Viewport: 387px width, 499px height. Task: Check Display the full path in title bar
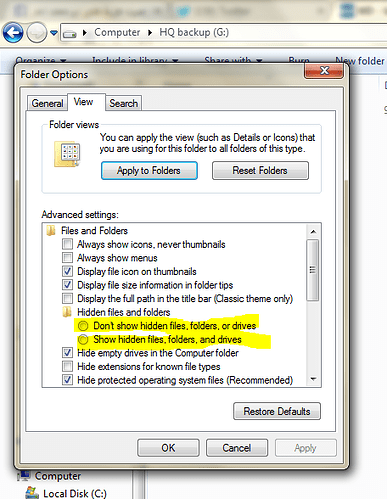click(x=67, y=299)
